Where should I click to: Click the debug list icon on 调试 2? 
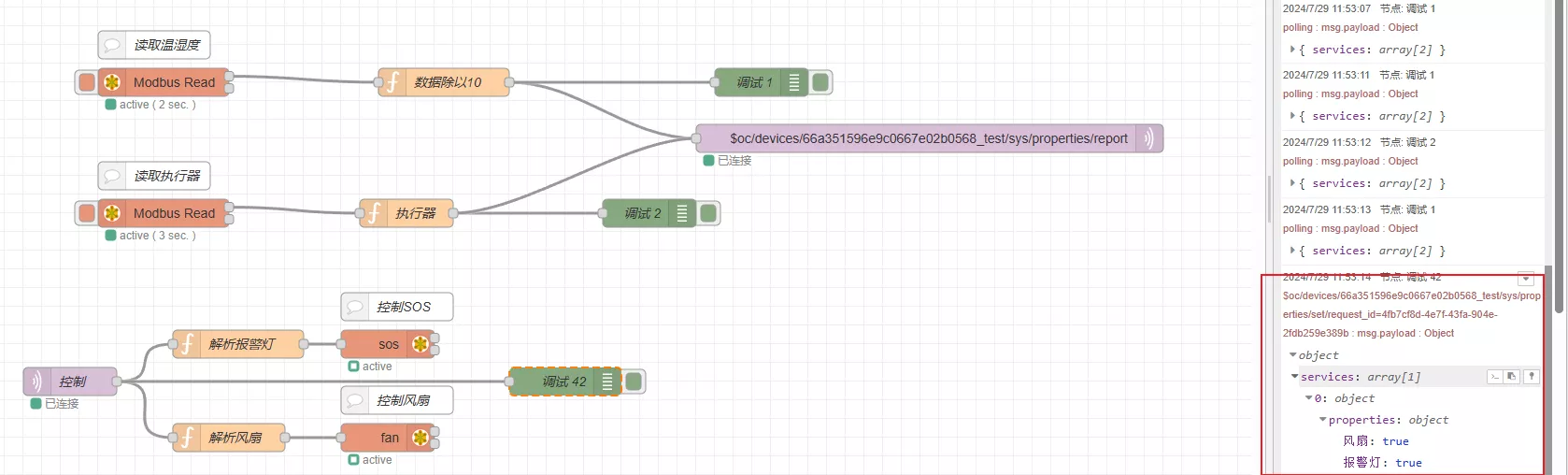coord(682,213)
